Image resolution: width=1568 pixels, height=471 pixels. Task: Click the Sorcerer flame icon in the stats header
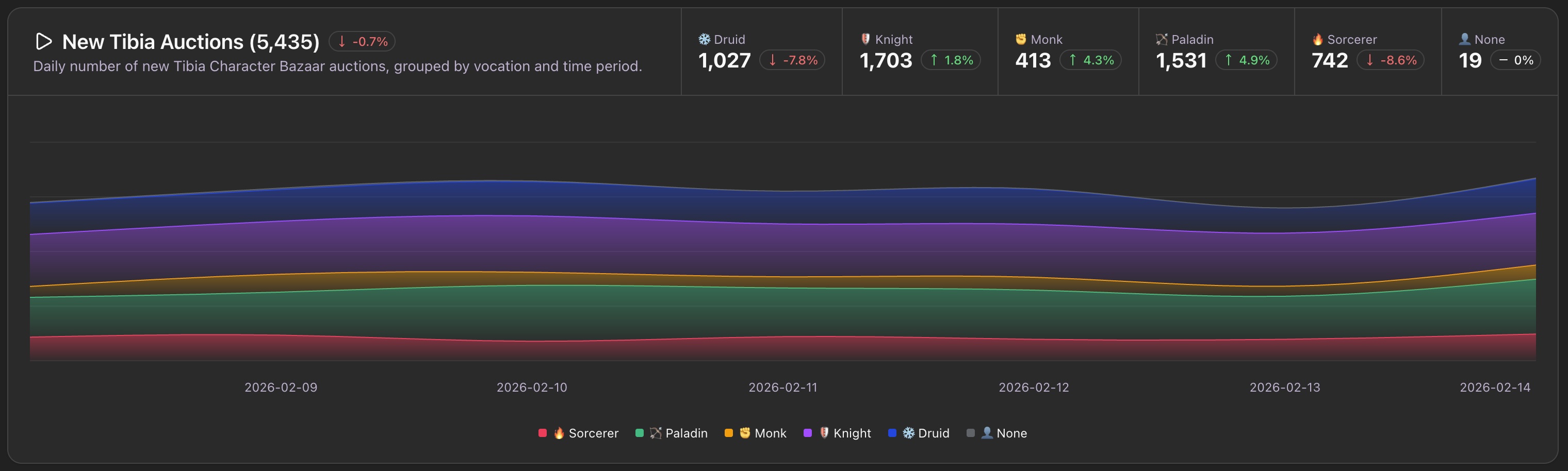point(1318,39)
